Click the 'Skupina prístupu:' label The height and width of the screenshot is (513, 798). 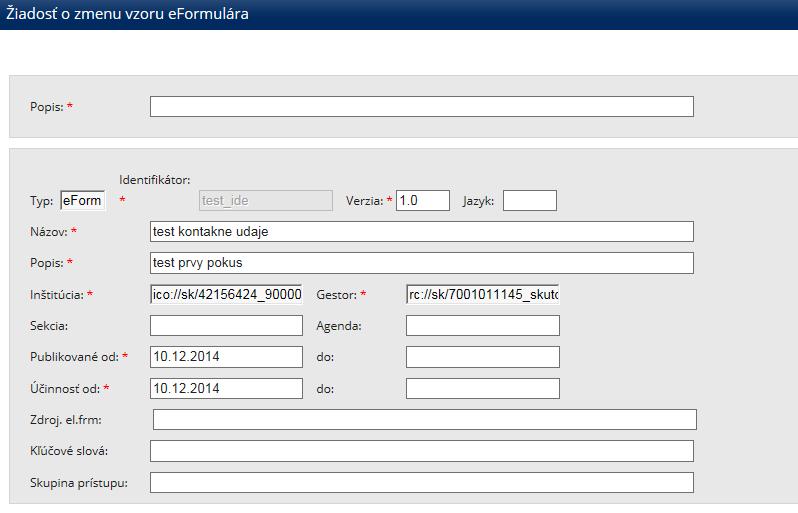tap(79, 483)
